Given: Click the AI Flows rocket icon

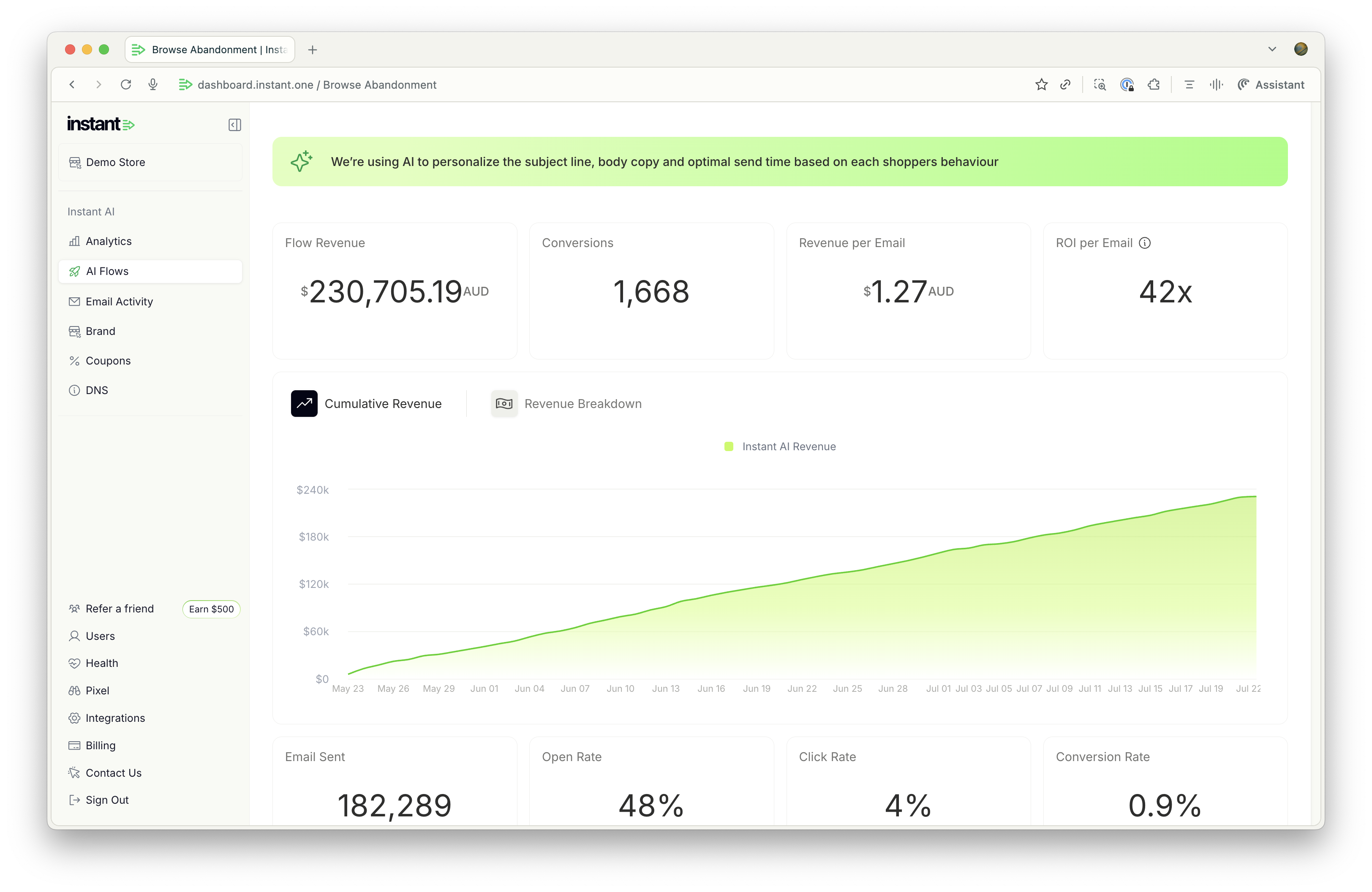Looking at the screenshot, I should tap(74, 272).
